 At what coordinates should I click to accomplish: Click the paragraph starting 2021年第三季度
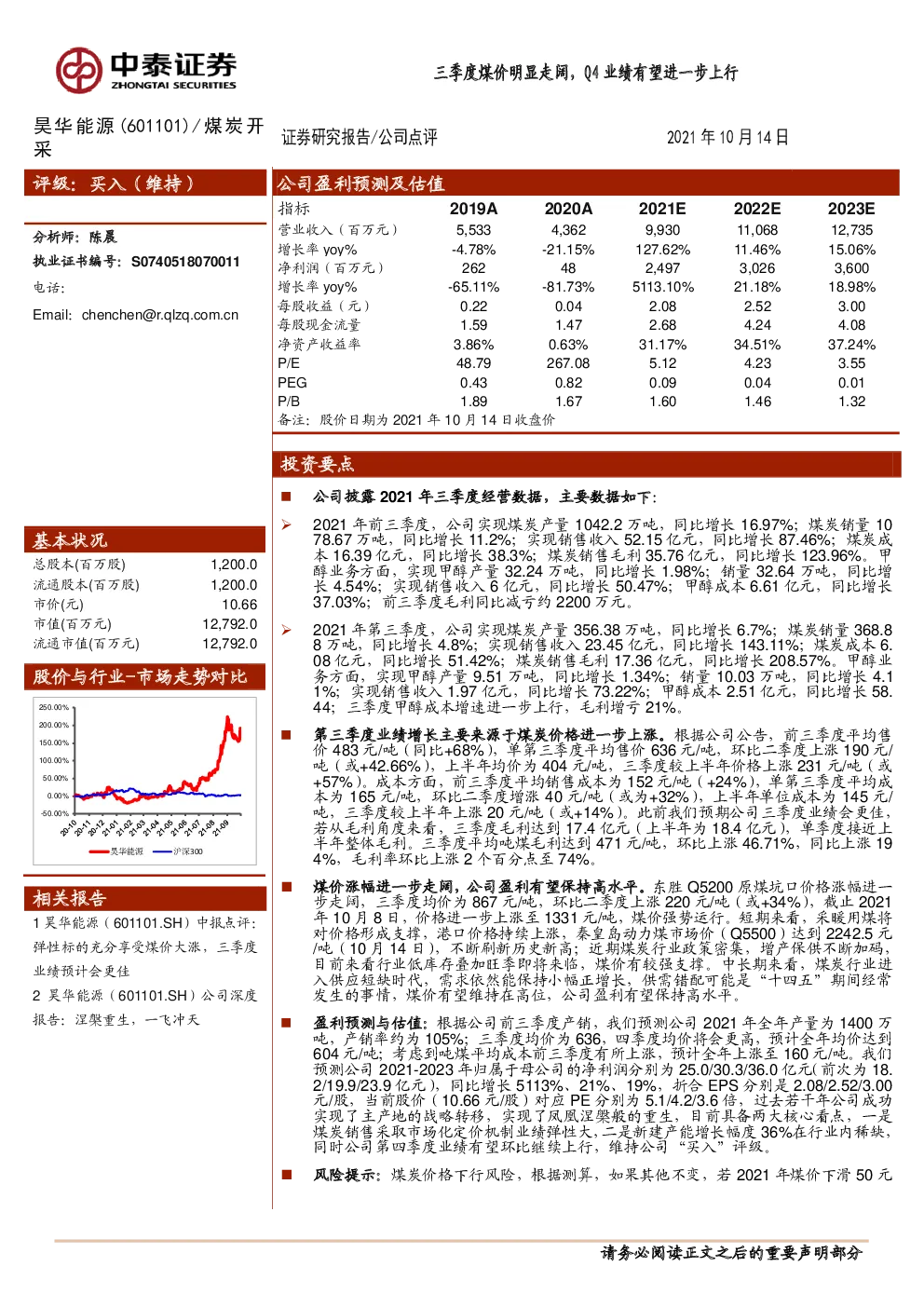click(603, 669)
